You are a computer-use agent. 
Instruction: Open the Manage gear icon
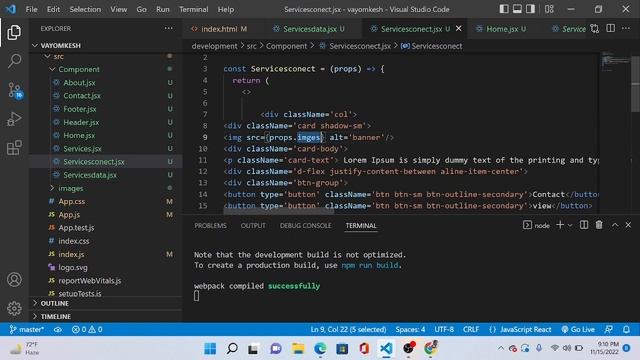(14, 308)
